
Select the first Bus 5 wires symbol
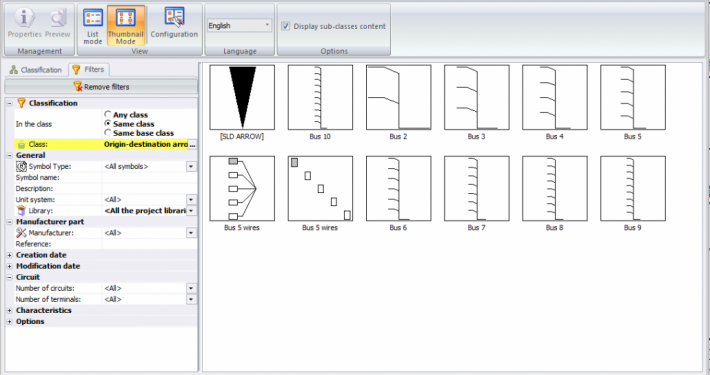point(242,188)
